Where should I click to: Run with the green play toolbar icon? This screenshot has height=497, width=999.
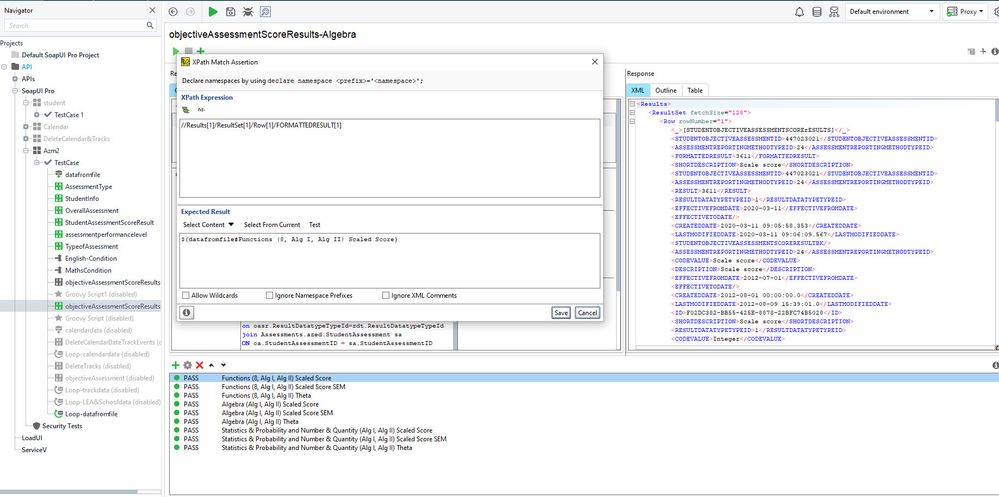pyautogui.click(x=213, y=11)
